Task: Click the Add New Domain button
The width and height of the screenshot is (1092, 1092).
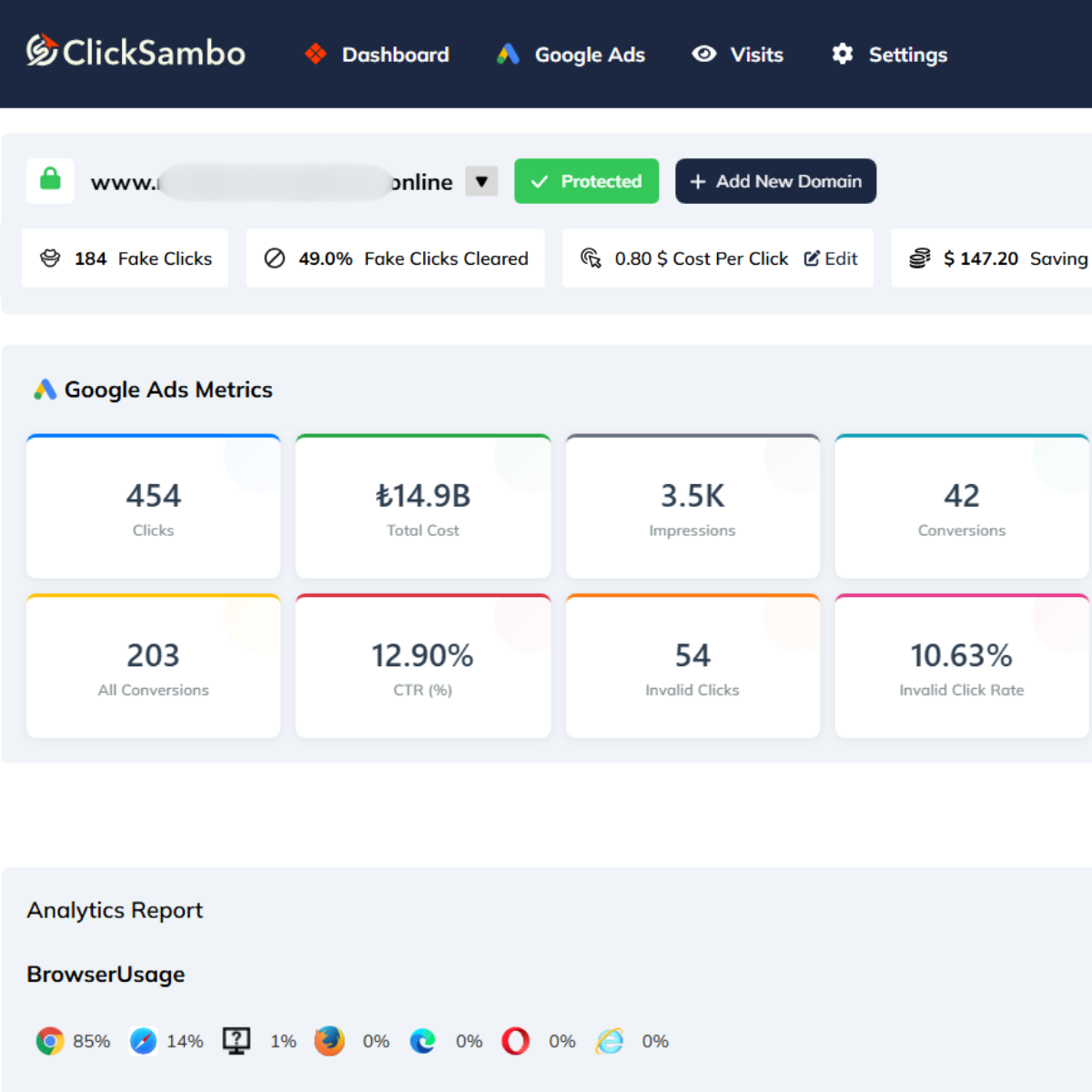Action: [775, 181]
